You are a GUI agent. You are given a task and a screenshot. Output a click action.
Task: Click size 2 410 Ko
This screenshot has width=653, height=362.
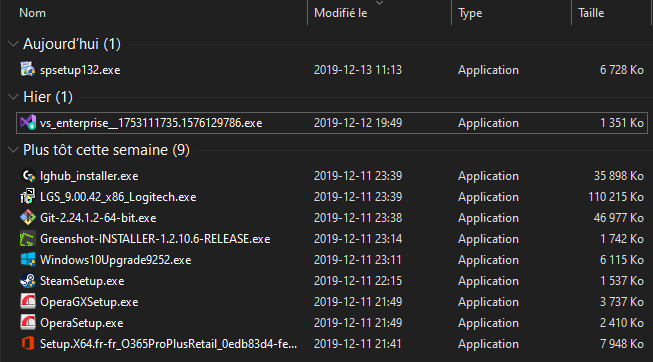(621, 323)
